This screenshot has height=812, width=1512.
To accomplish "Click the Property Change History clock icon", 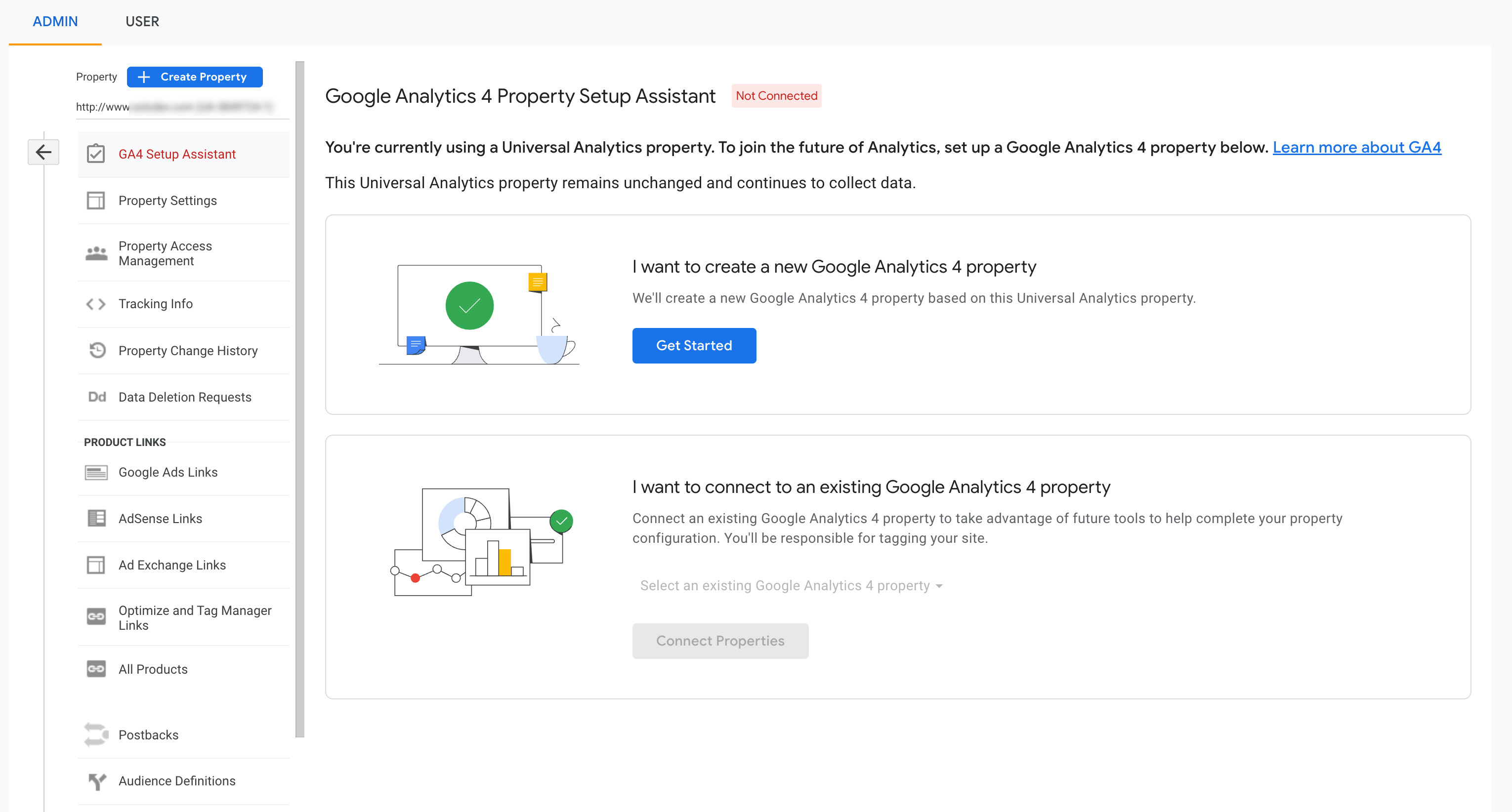I will coord(97,350).
